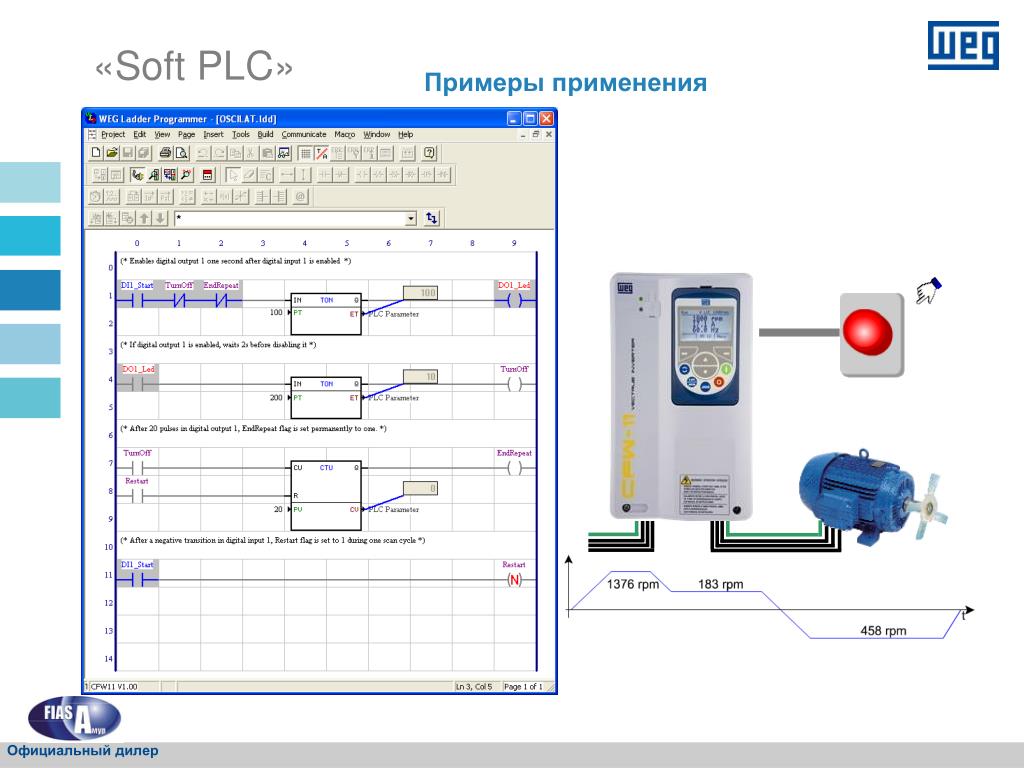Open the Insert menu
1024x768 pixels.
pos(214,135)
